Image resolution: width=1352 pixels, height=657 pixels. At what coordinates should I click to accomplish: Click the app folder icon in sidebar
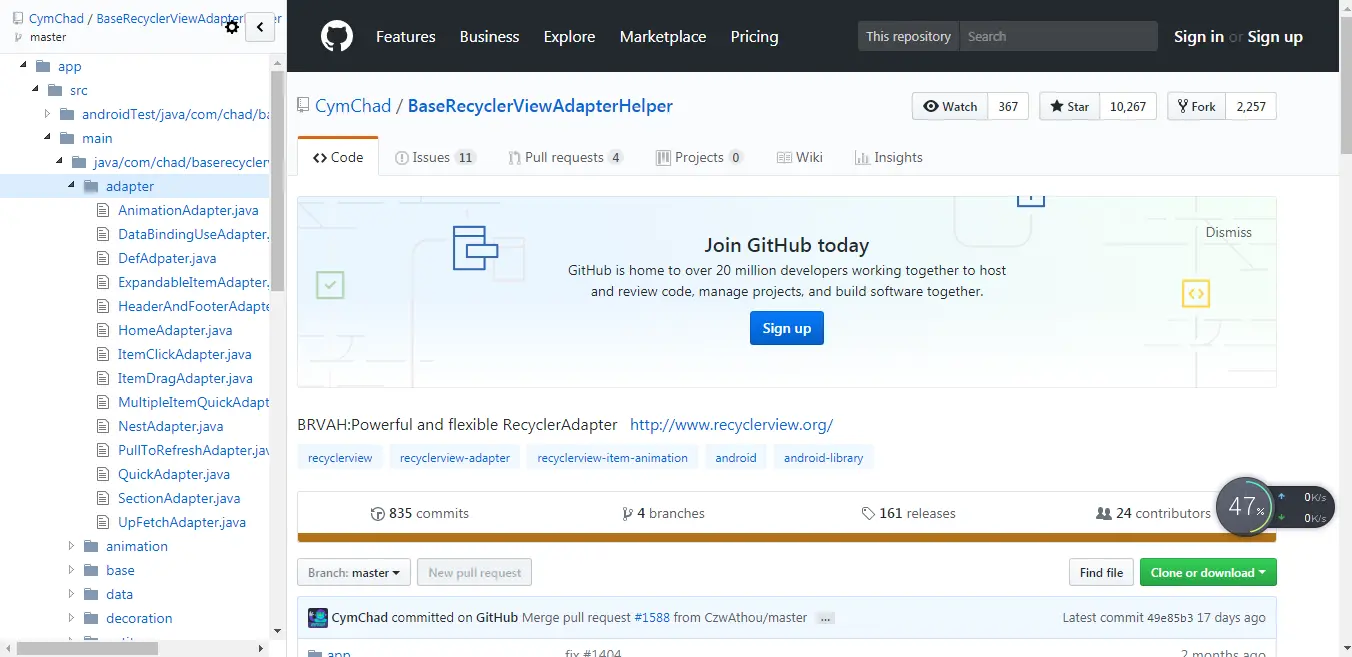point(42,66)
